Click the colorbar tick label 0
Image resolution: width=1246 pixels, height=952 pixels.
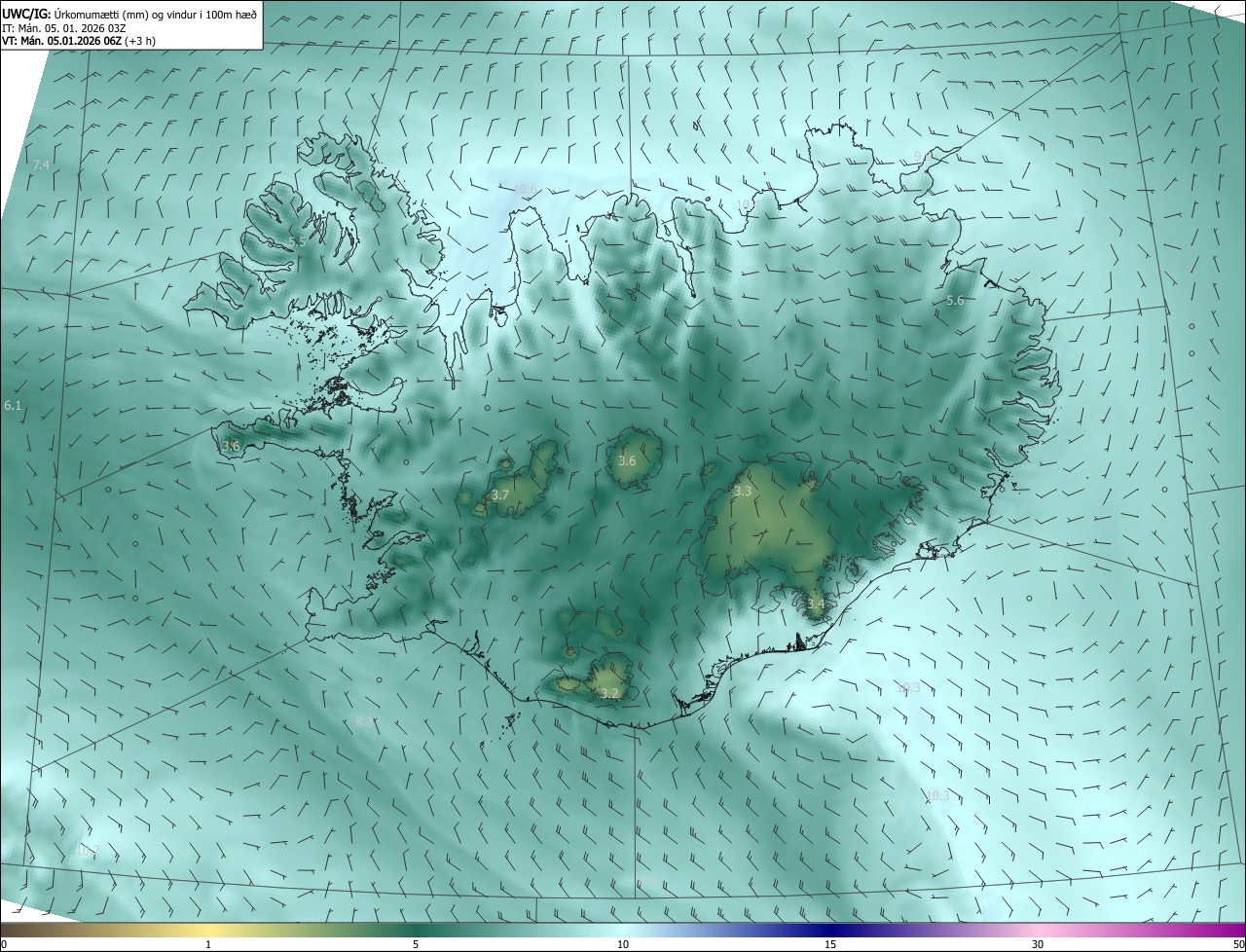[4, 944]
